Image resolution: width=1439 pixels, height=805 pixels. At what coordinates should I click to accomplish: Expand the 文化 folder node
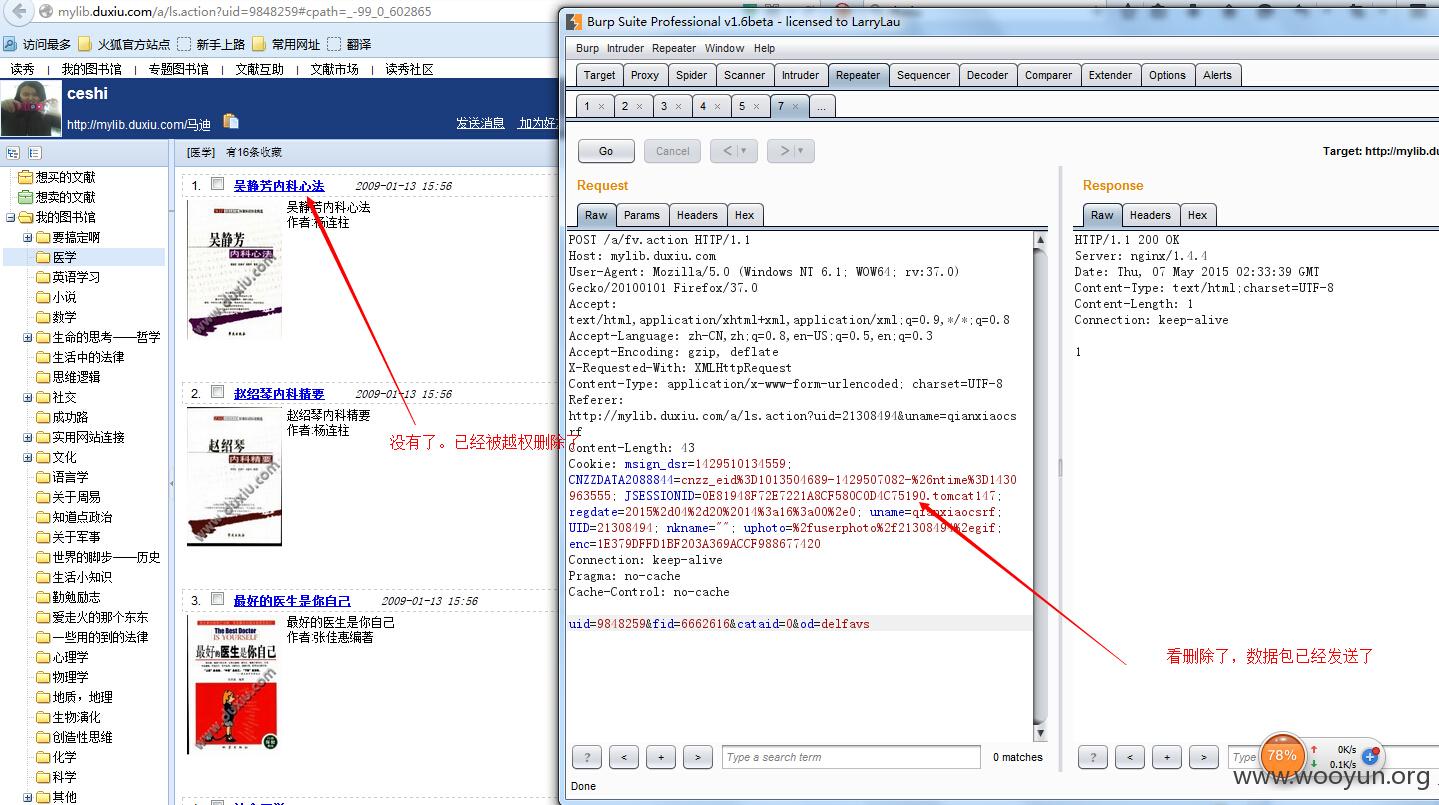[x=28, y=457]
